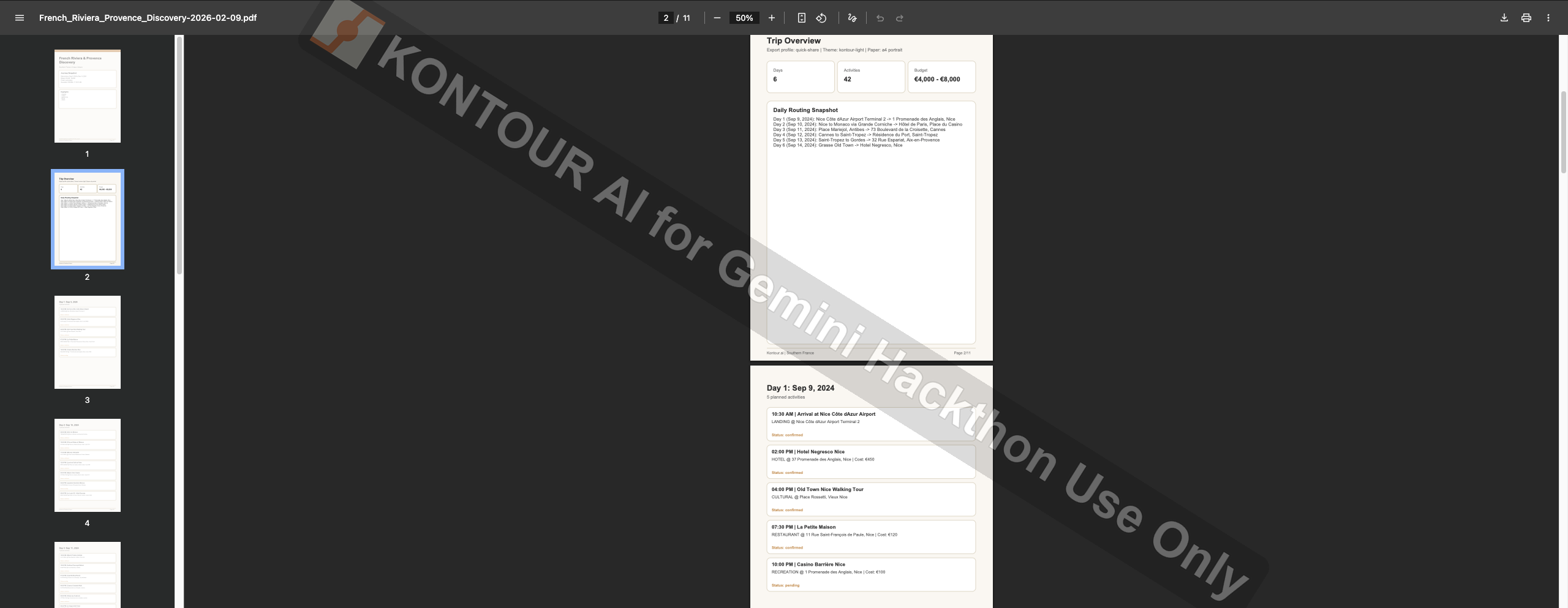Rotate the document counterclockwise
This screenshot has width=1568, height=608.
pos(821,18)
